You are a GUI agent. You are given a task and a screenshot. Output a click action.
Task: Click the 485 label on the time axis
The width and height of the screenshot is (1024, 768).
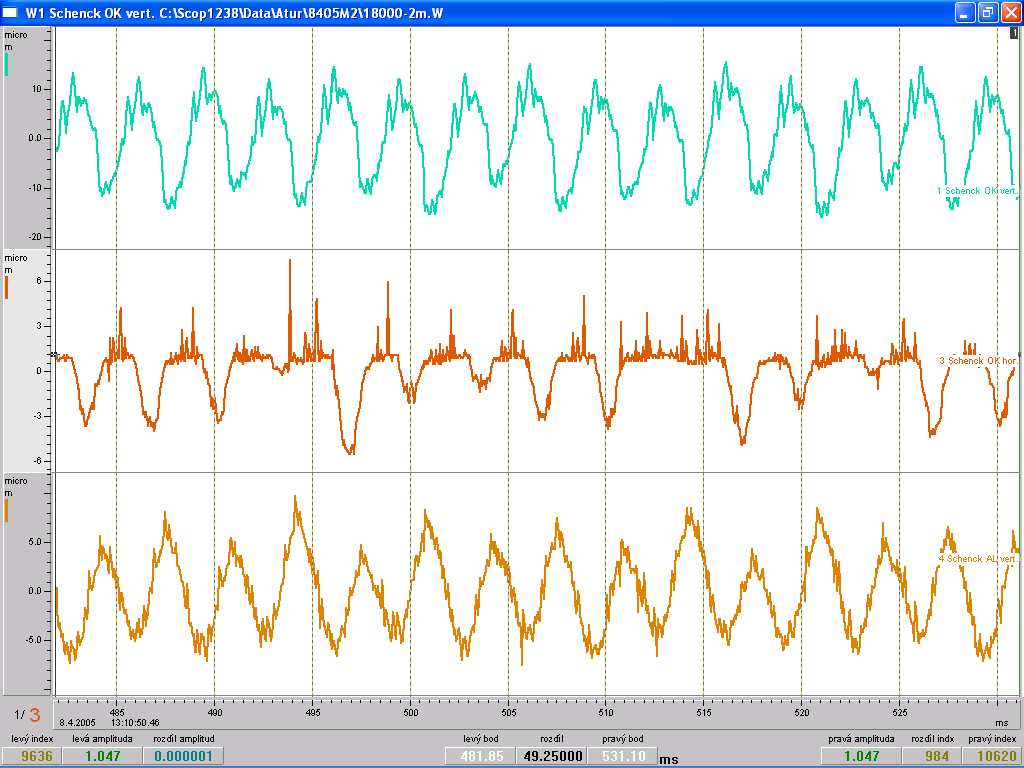[117, 712]
